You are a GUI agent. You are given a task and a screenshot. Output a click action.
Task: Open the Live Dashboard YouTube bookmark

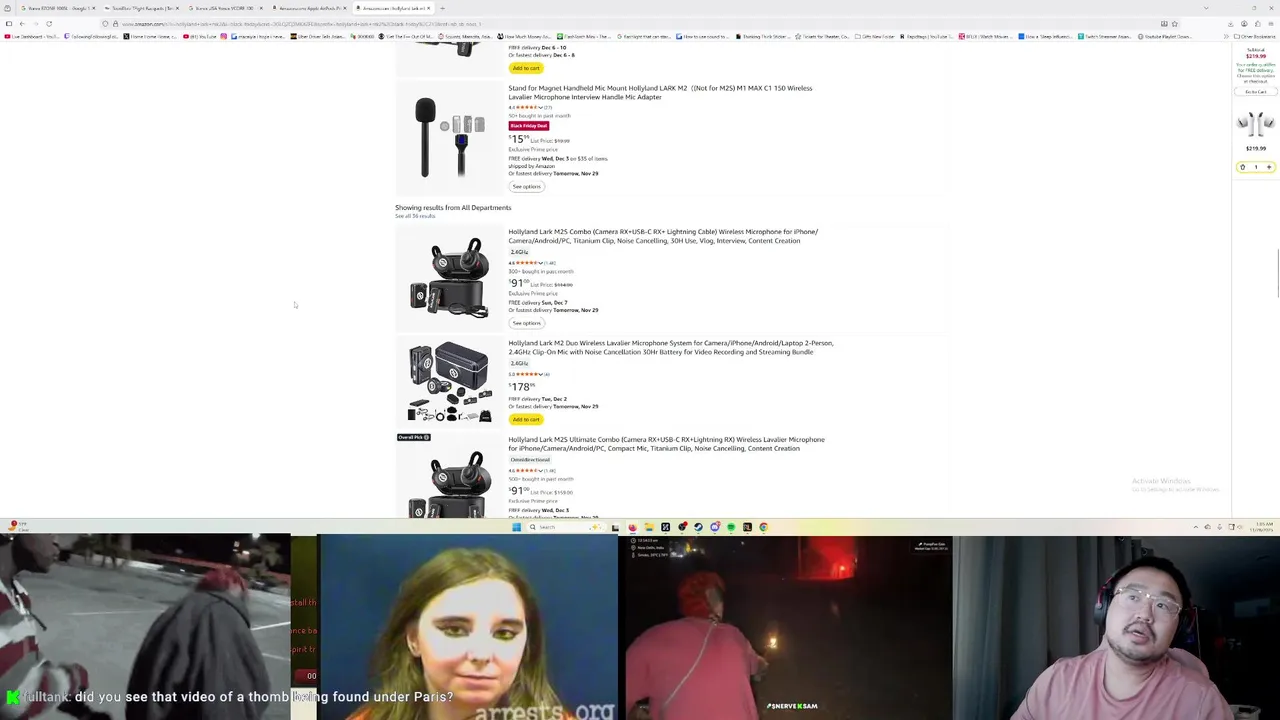point(31,37)
